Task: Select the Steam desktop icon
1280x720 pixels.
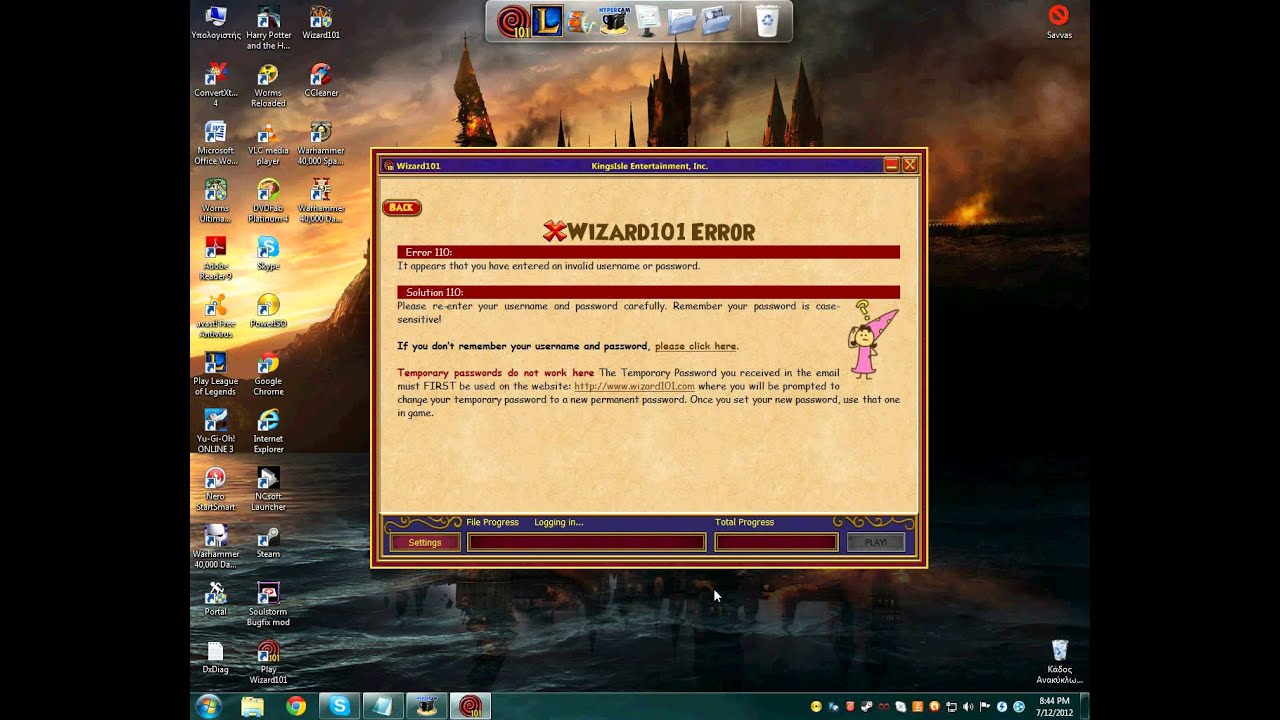Action: [x=268, y=542]
